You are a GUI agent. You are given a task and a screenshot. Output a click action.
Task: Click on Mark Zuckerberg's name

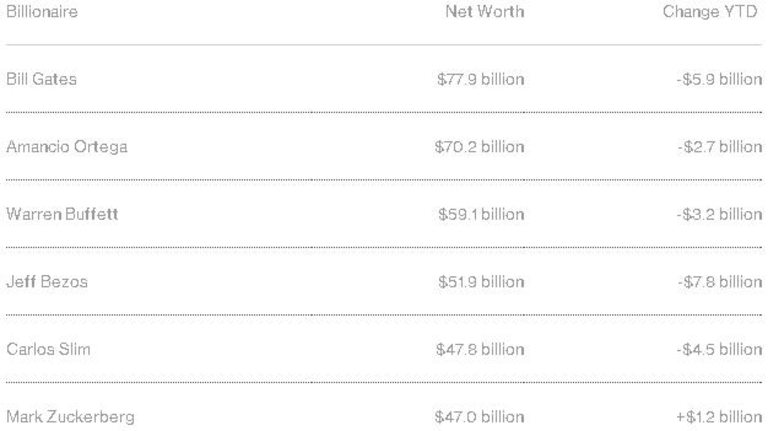click(70, 416)
